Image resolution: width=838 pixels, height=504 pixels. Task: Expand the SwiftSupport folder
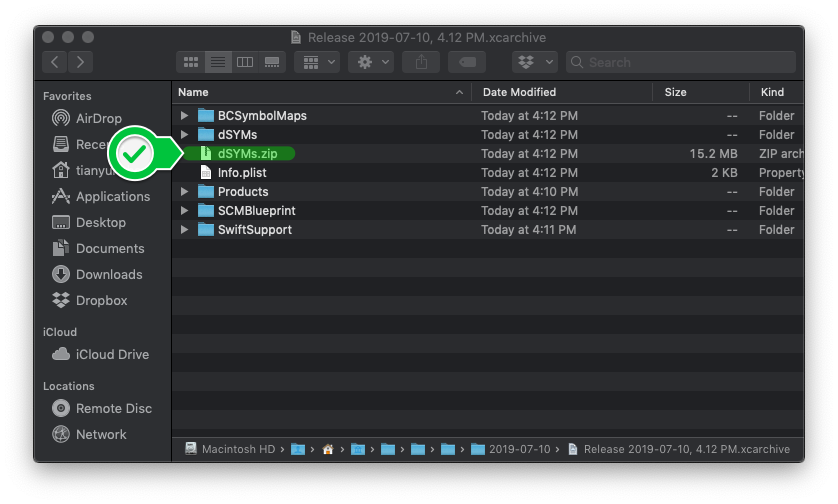point(184,230)
